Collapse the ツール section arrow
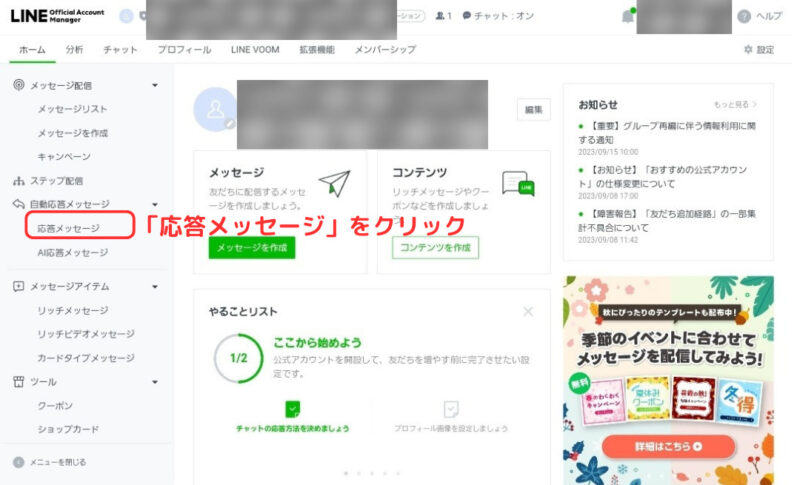The image size is (800, 485). [x=155, y=382]
